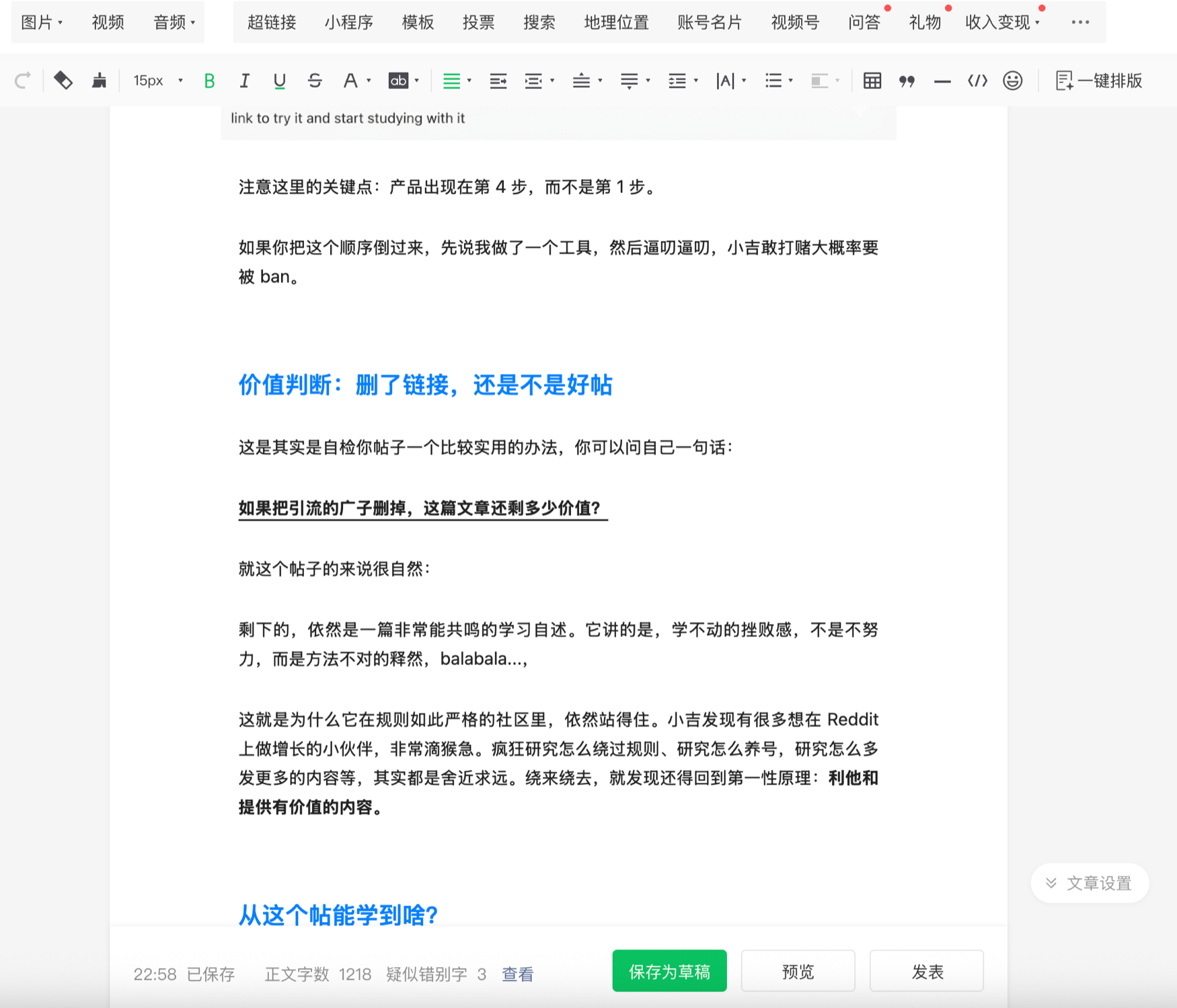The height and width of the screenshot is (1008, 1177).
Task: Open the 超链接 menu item
Action: [272, 22]
